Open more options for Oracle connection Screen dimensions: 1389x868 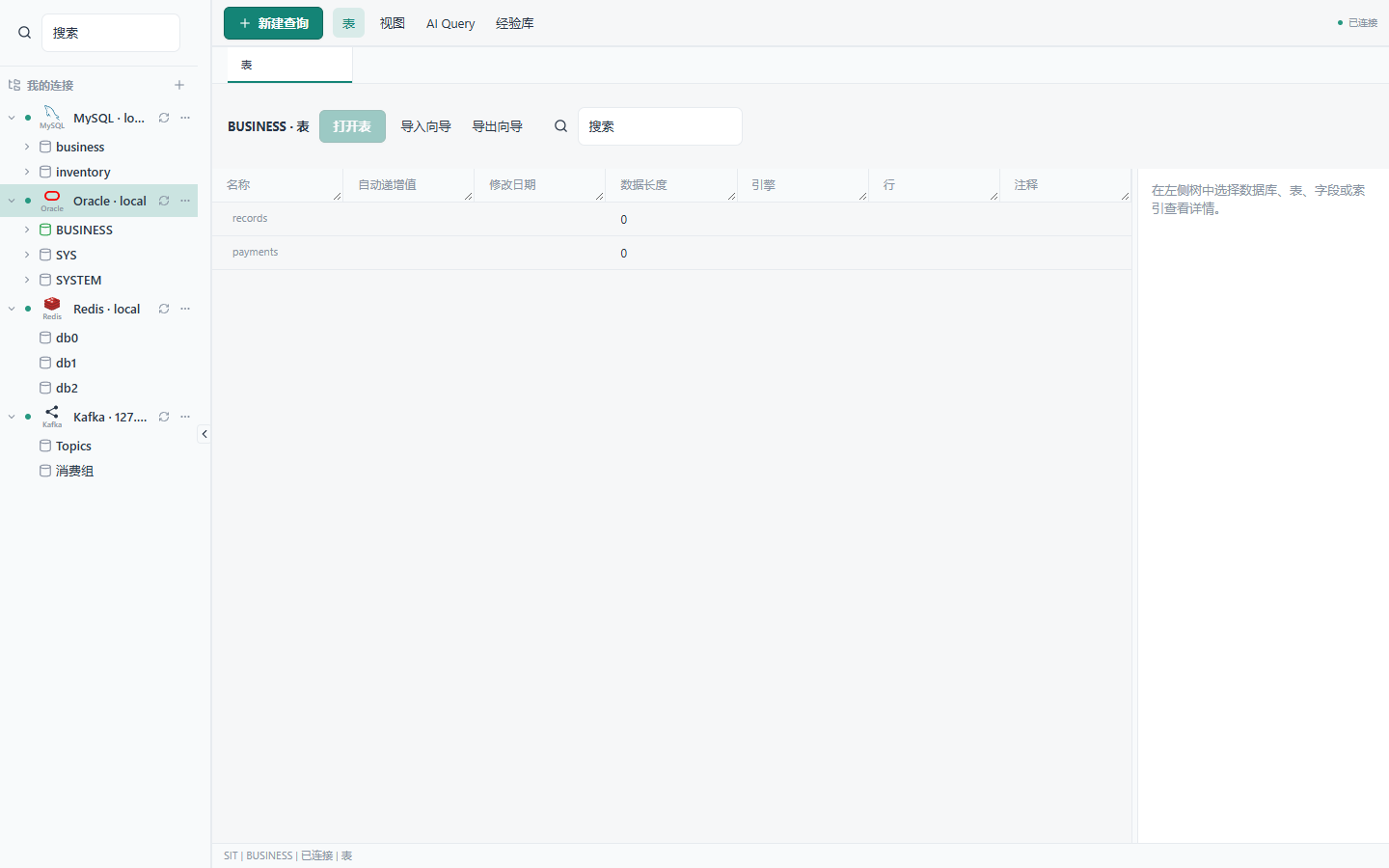coord(185,201)
